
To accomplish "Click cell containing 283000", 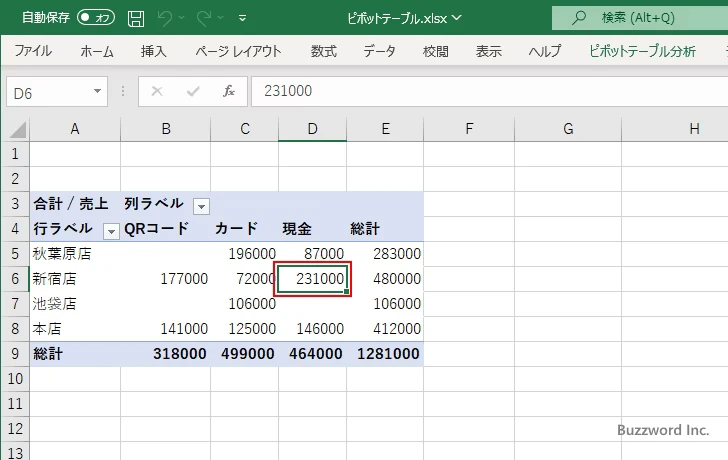I will coord(385,254).
